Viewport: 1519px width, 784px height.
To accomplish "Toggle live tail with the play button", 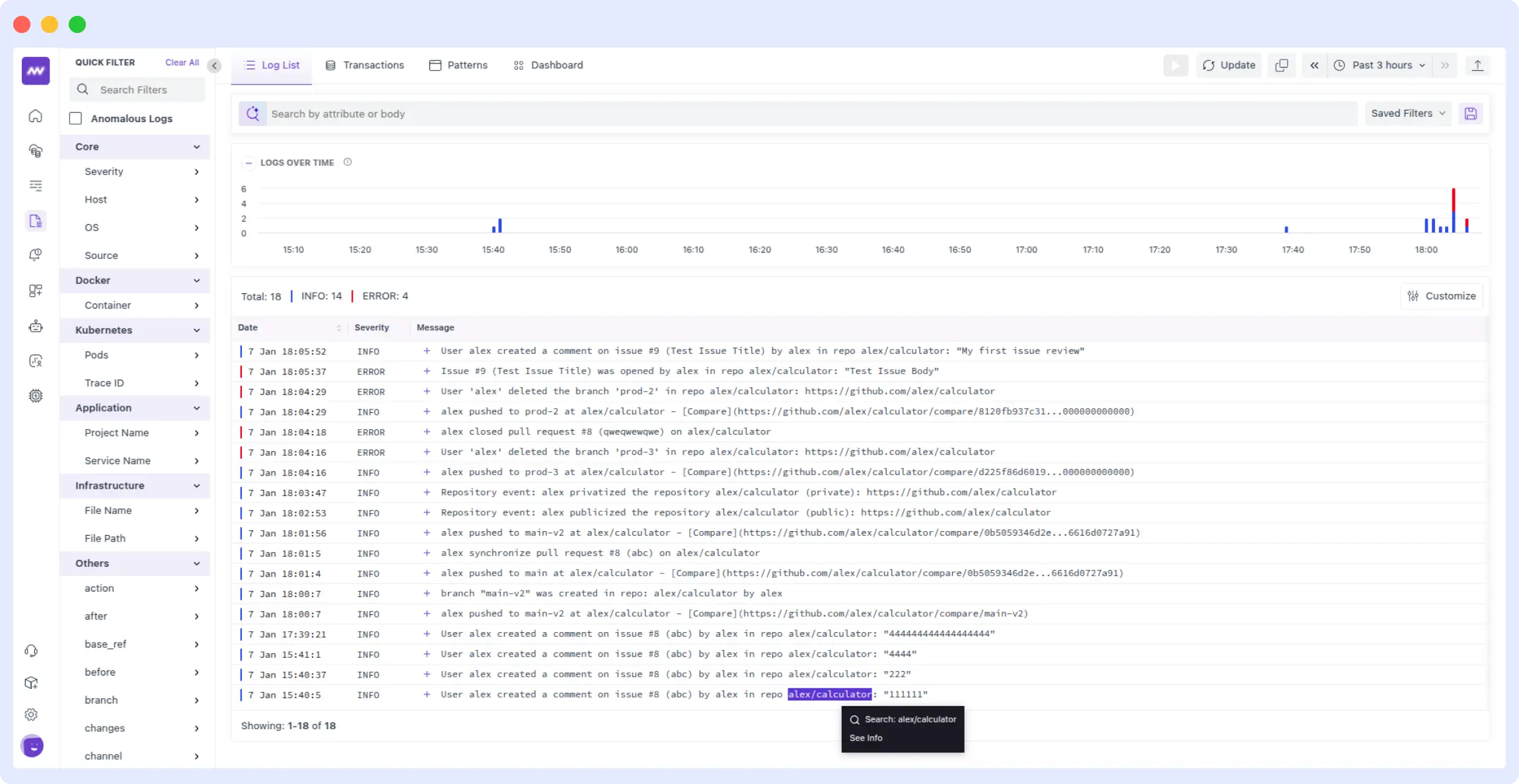I will pos(1175,65).
